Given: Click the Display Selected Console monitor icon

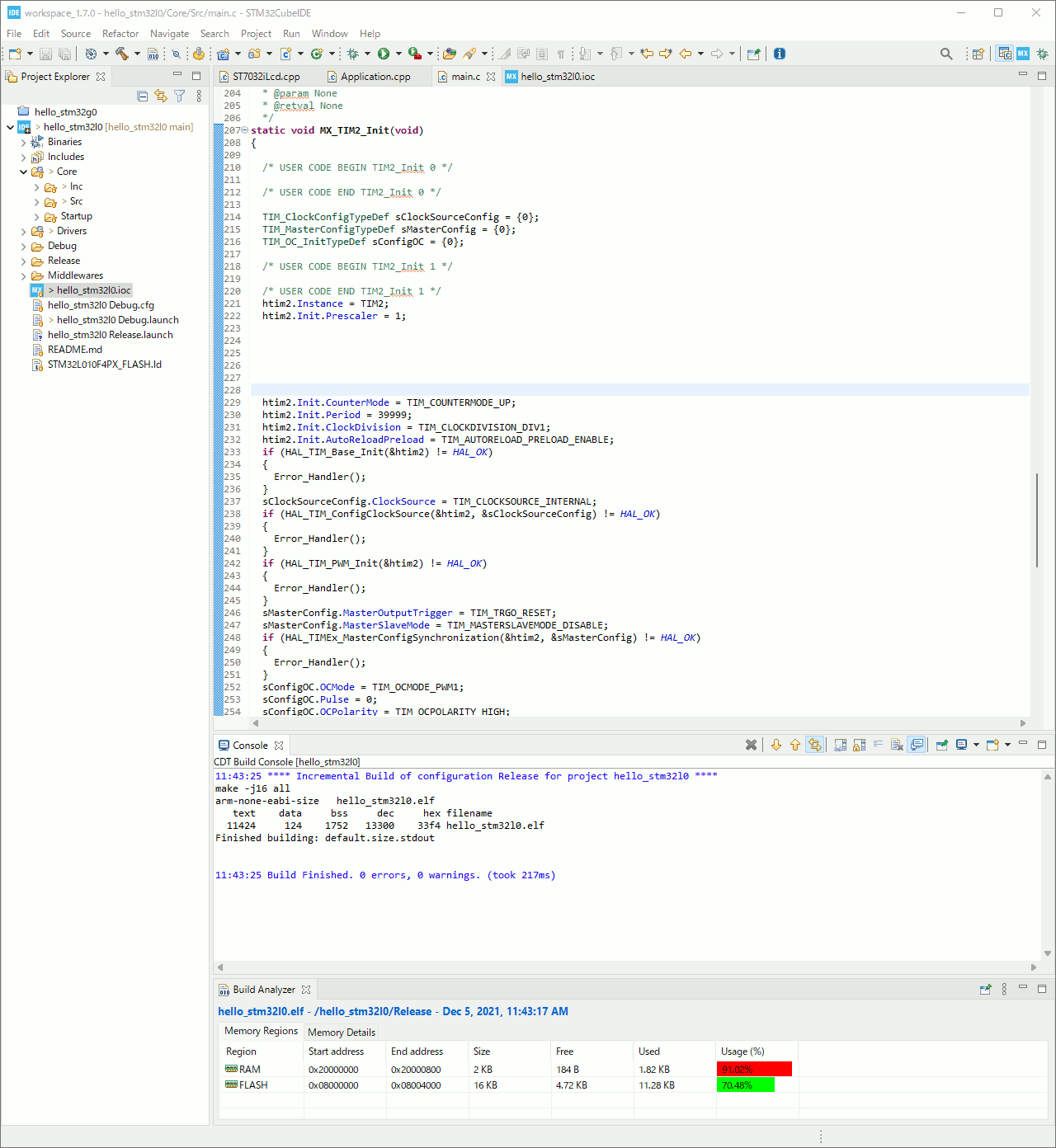Looking at the screenshot, I should point(962,745).
